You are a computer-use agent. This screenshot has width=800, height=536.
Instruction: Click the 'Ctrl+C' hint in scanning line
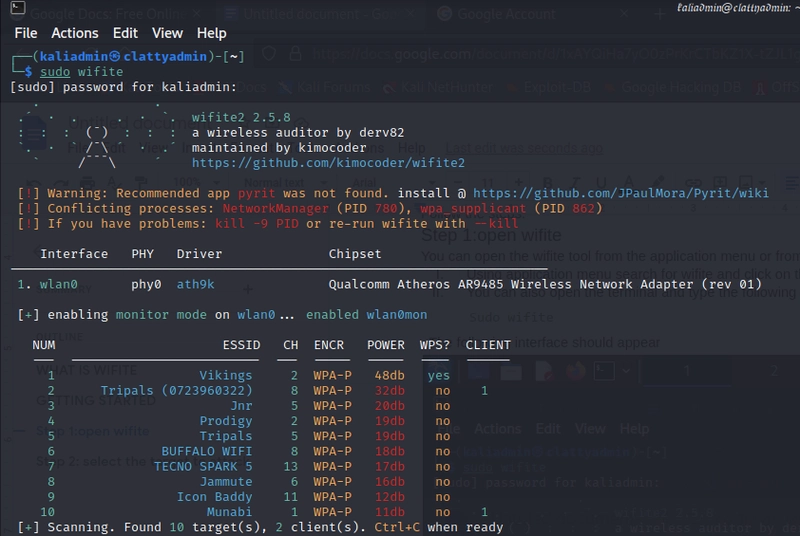click(397, 527)
